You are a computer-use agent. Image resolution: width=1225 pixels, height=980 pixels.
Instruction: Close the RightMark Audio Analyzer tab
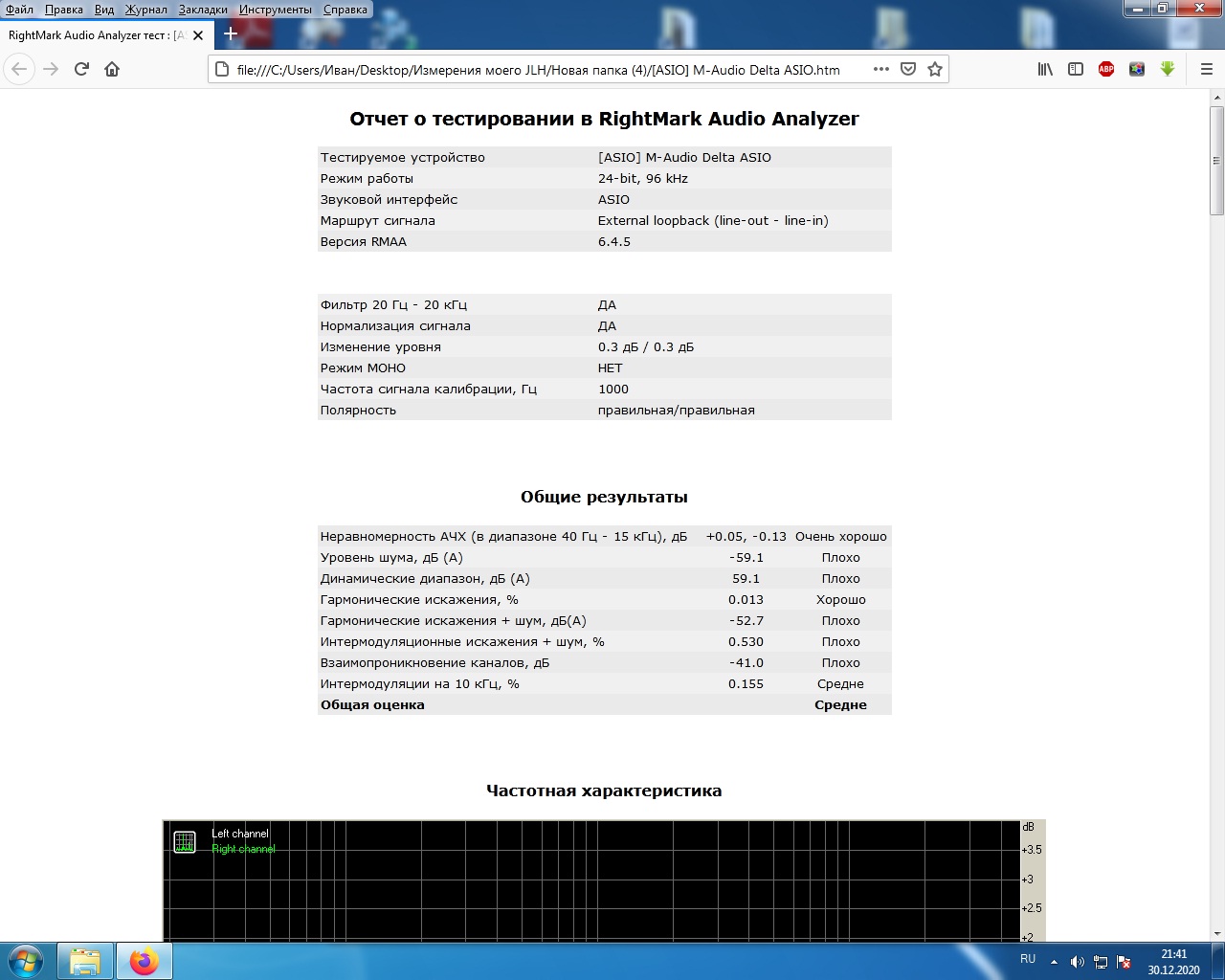pos(198,35)
